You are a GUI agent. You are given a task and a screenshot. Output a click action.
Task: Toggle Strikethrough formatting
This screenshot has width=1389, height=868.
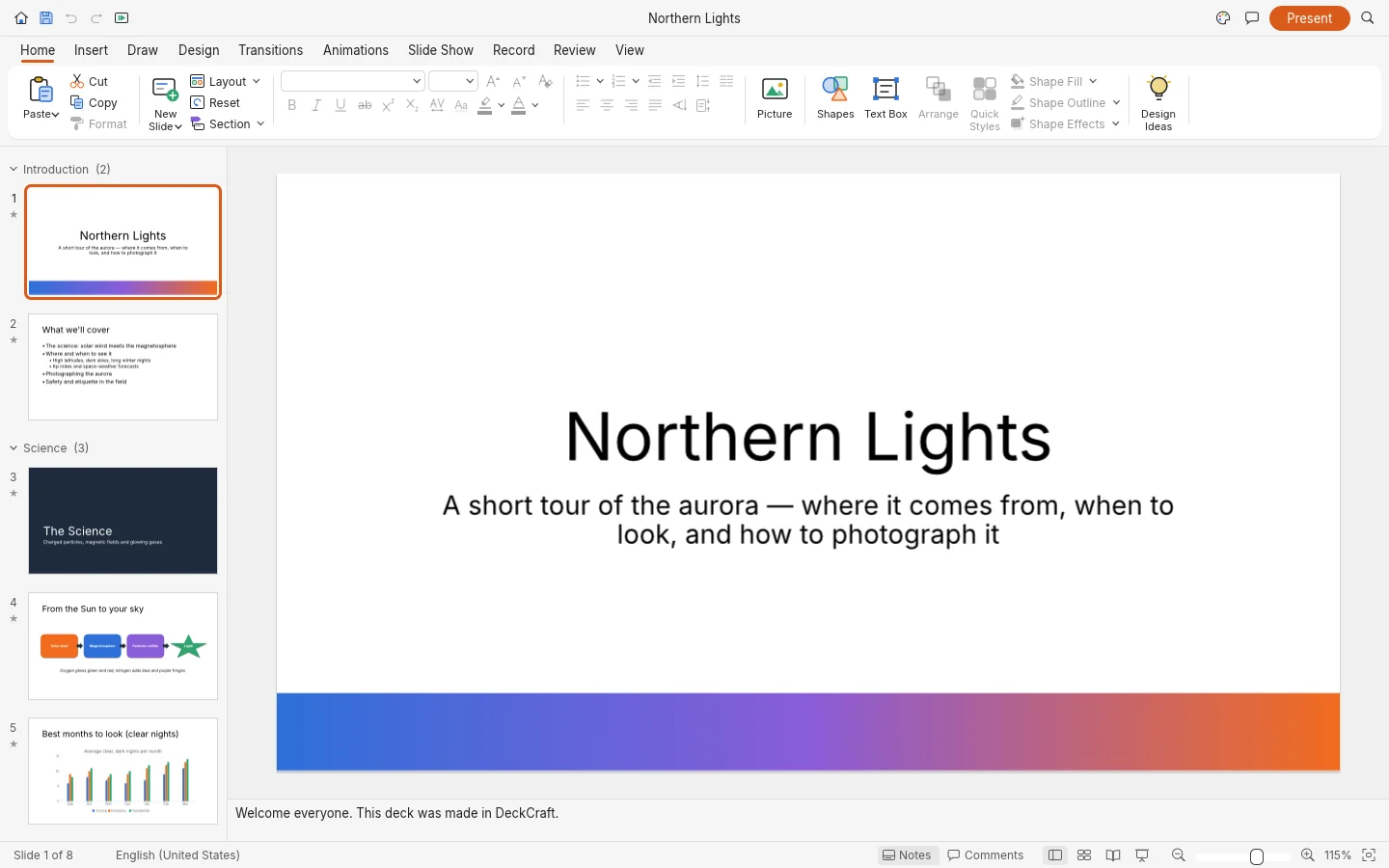click(365, 105)
